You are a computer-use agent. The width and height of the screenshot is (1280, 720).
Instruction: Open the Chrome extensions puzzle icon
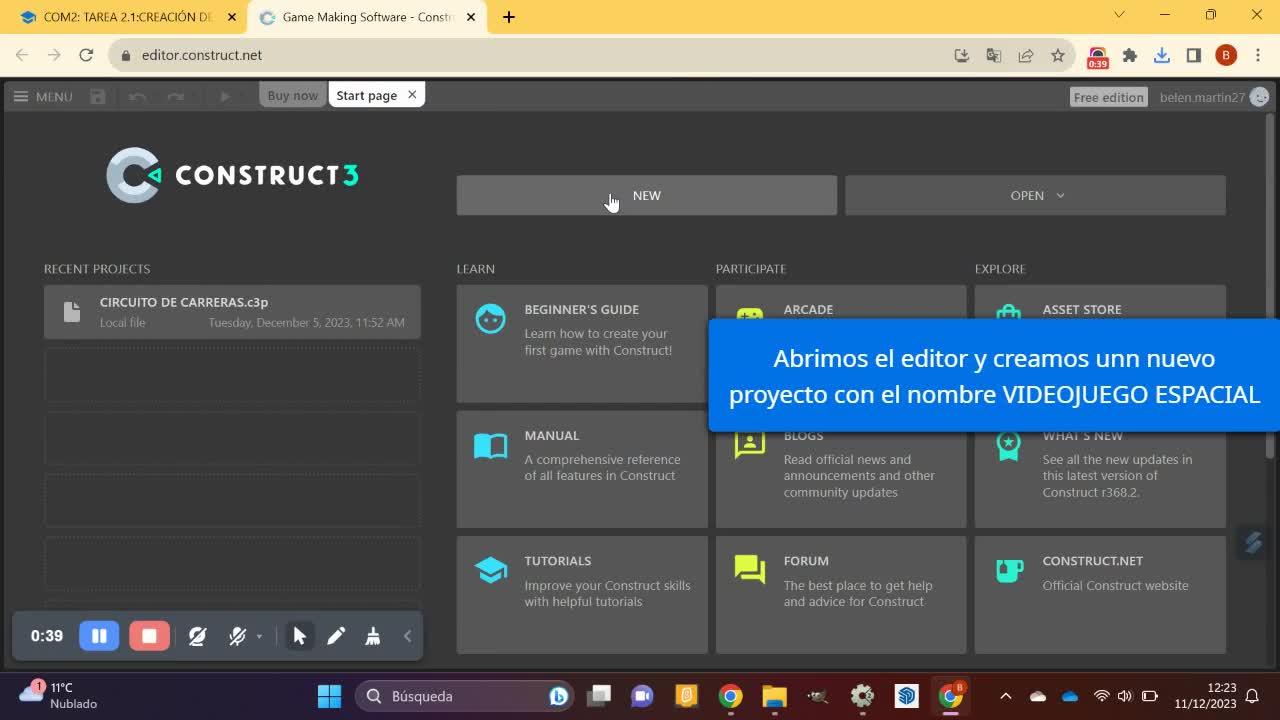pyautogui.click(x=1130, y=56)
